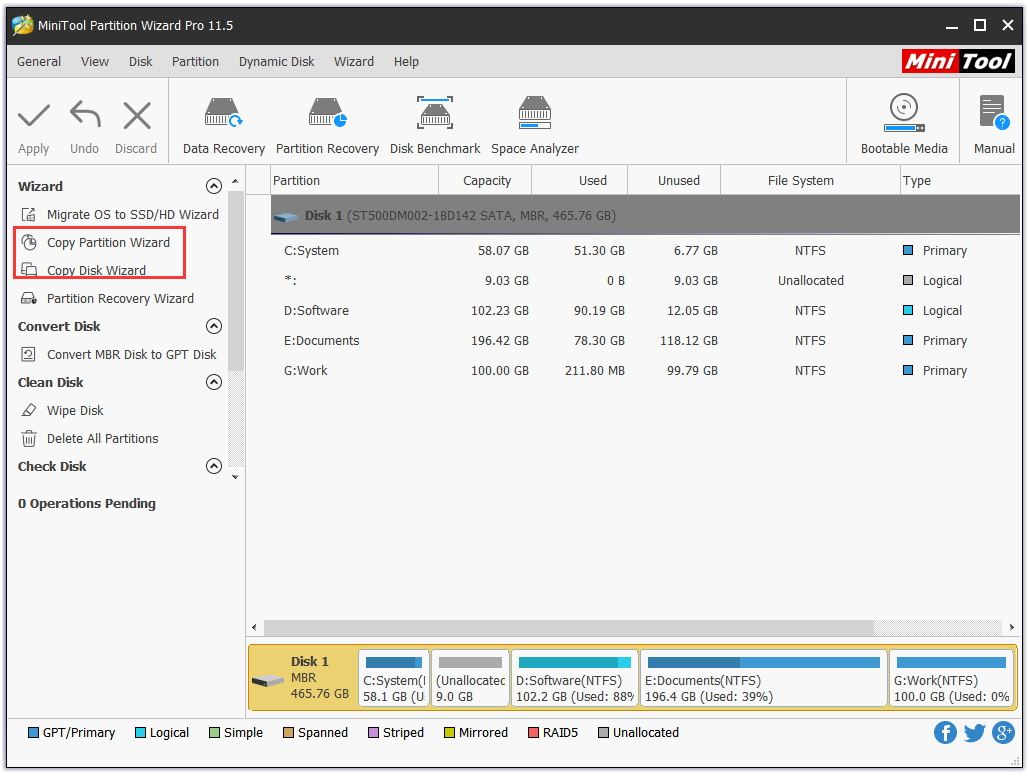1029x776 pixels.
Task: Open the Facebook share icon
Action: [945, 732]
